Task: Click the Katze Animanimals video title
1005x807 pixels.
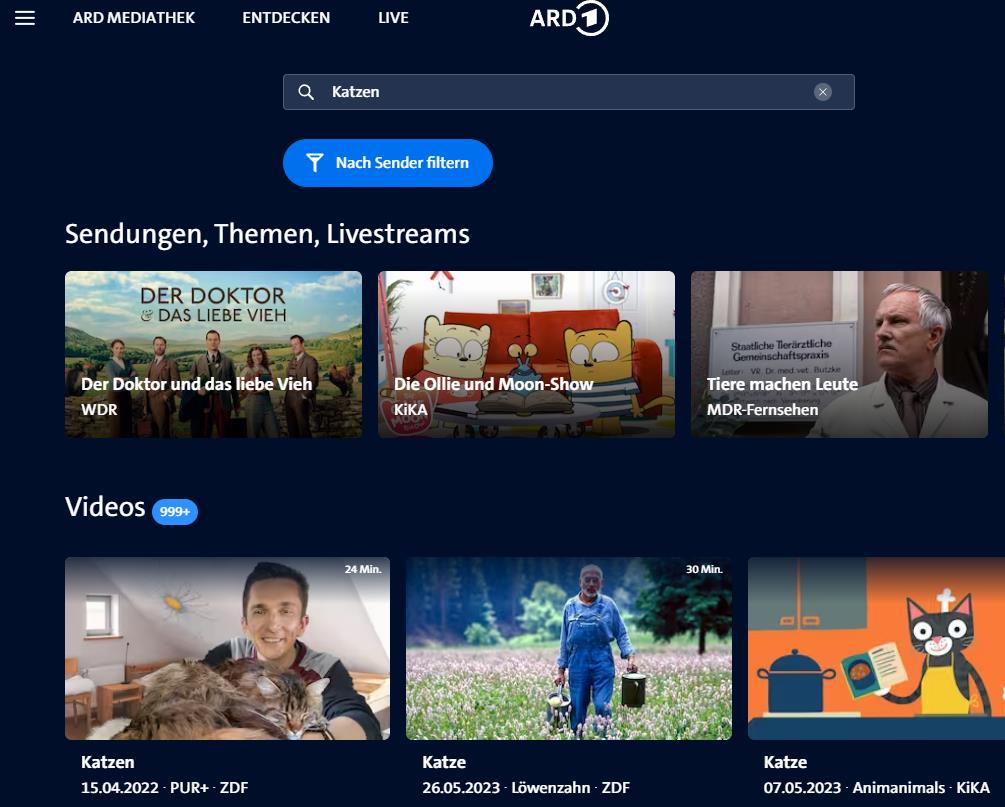Action: (x=785, y=762)
